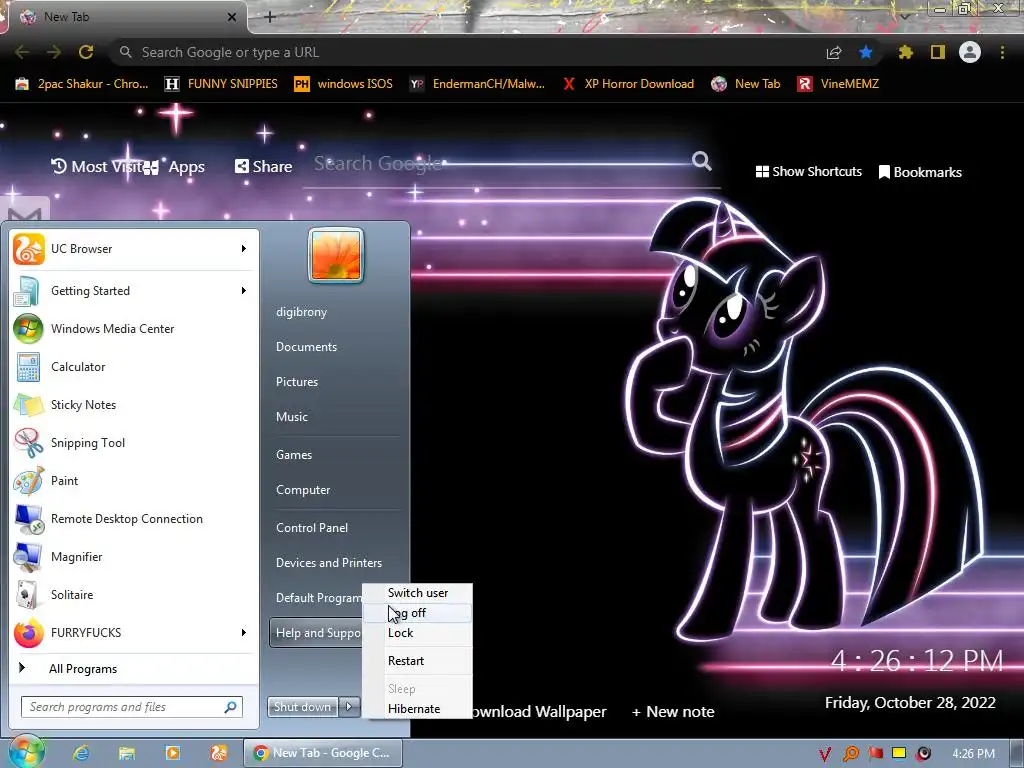
Task: Click the Shut down button
Action: [303, 707]
